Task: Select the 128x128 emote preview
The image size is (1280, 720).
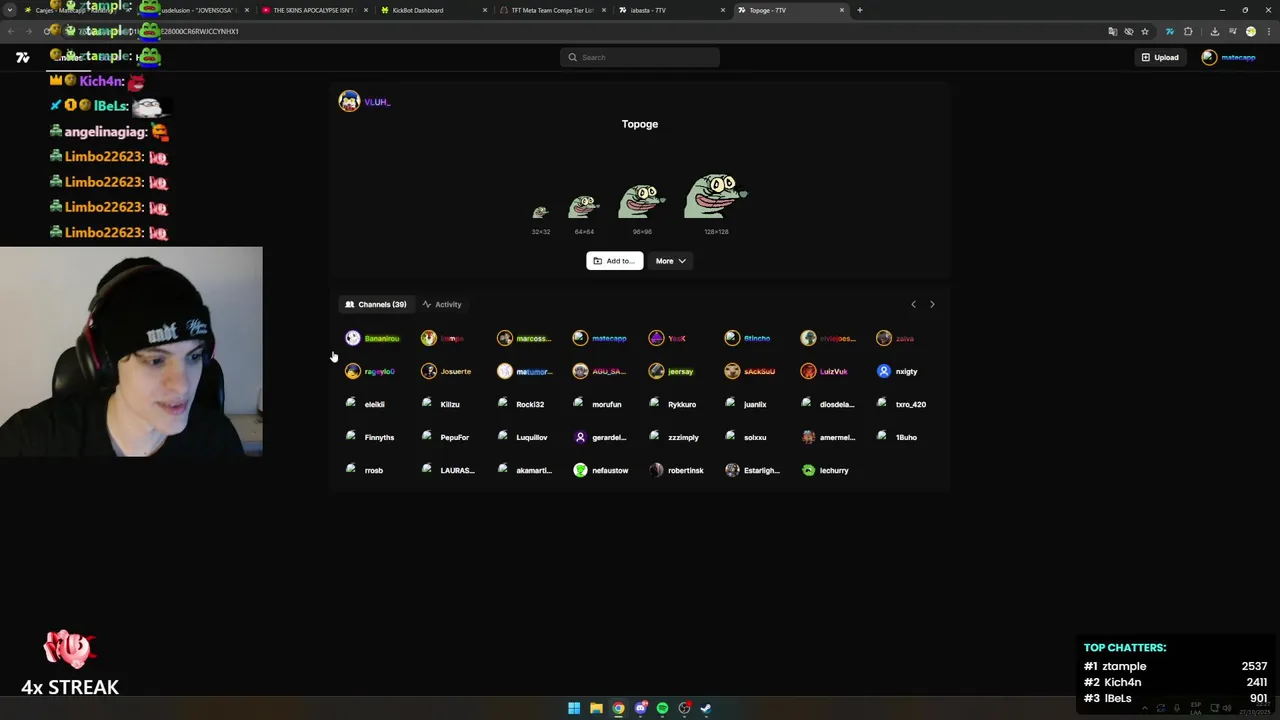Action: (716, 196)
